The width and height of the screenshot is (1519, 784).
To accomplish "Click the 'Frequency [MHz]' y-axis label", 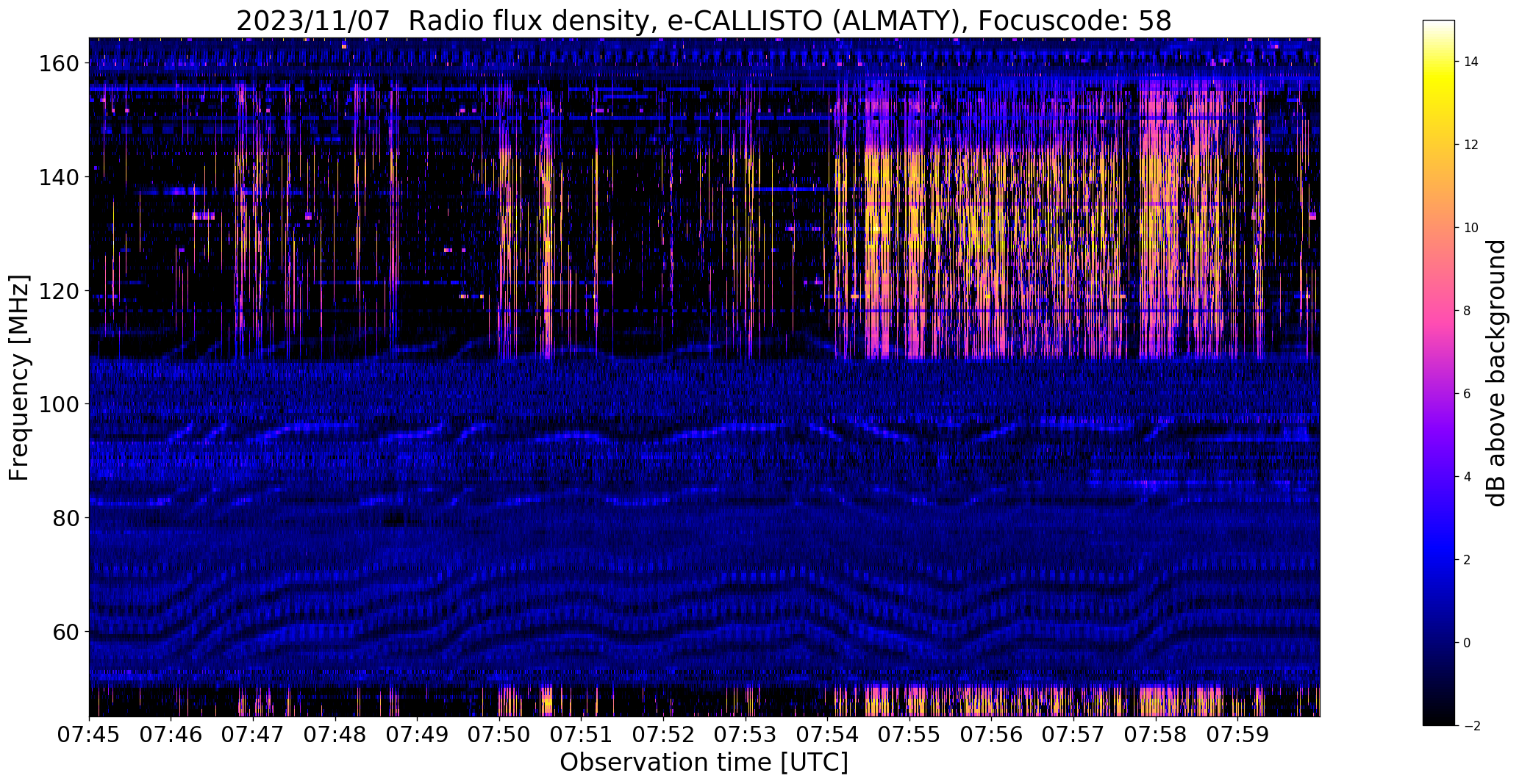I will [x=19, y=378].
